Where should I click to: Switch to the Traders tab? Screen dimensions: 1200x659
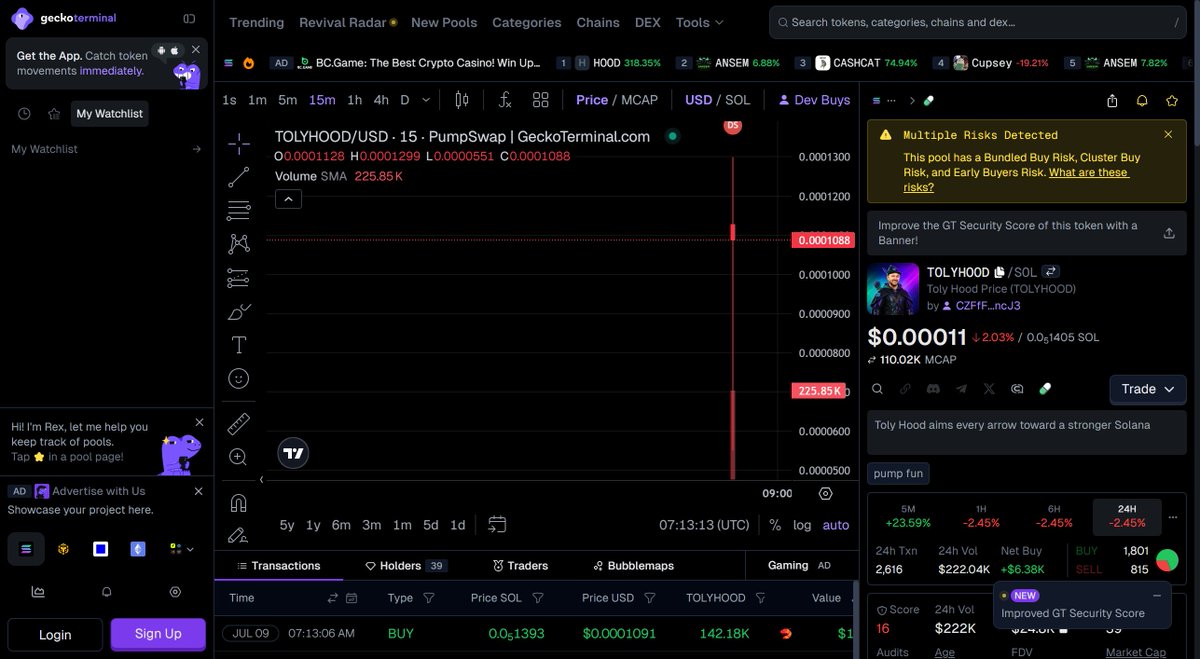[520, 566]
